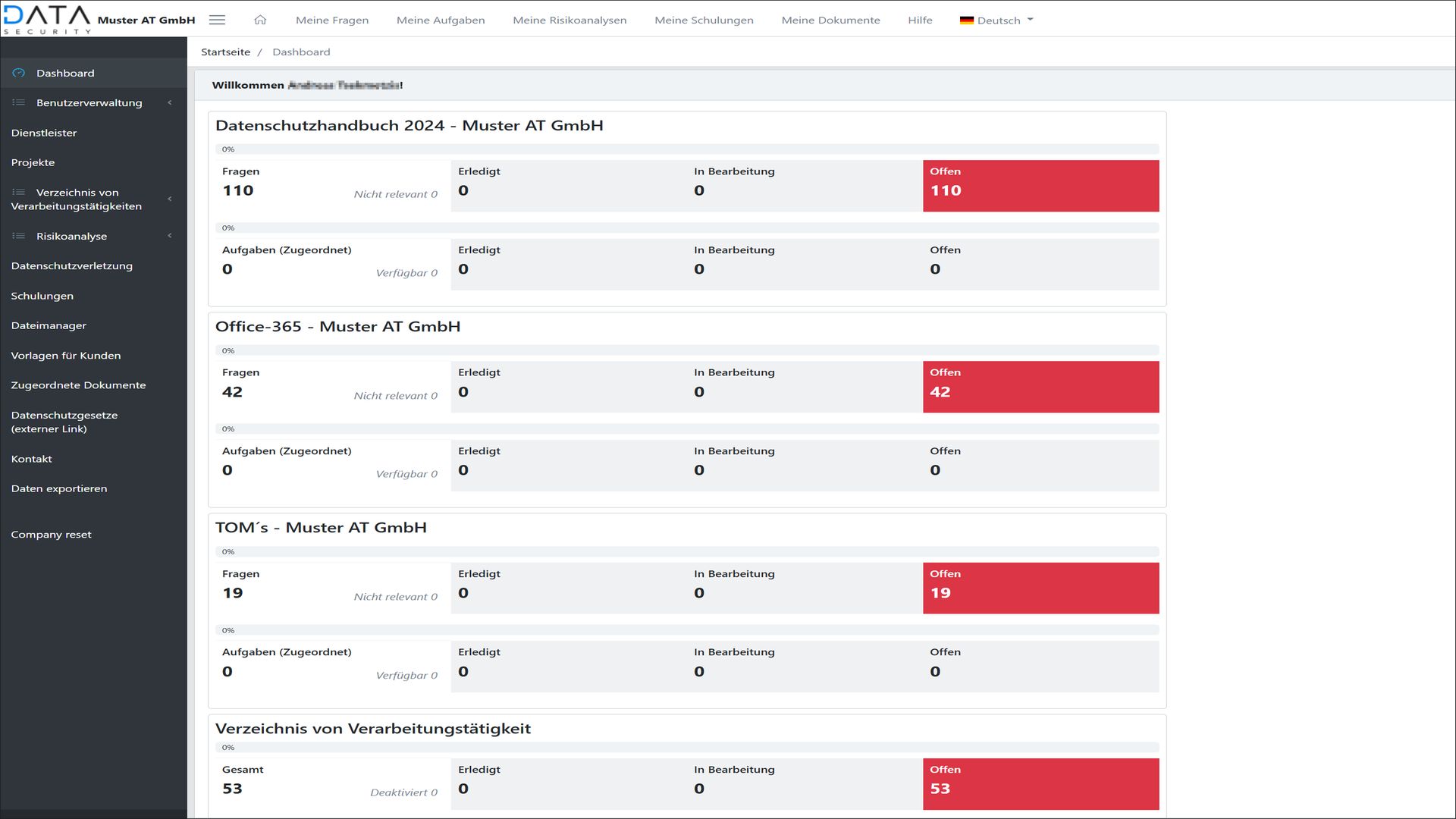Click the red Offen 110 tile
This screenshot has height=819, width=1456.
coord(1040,186)
